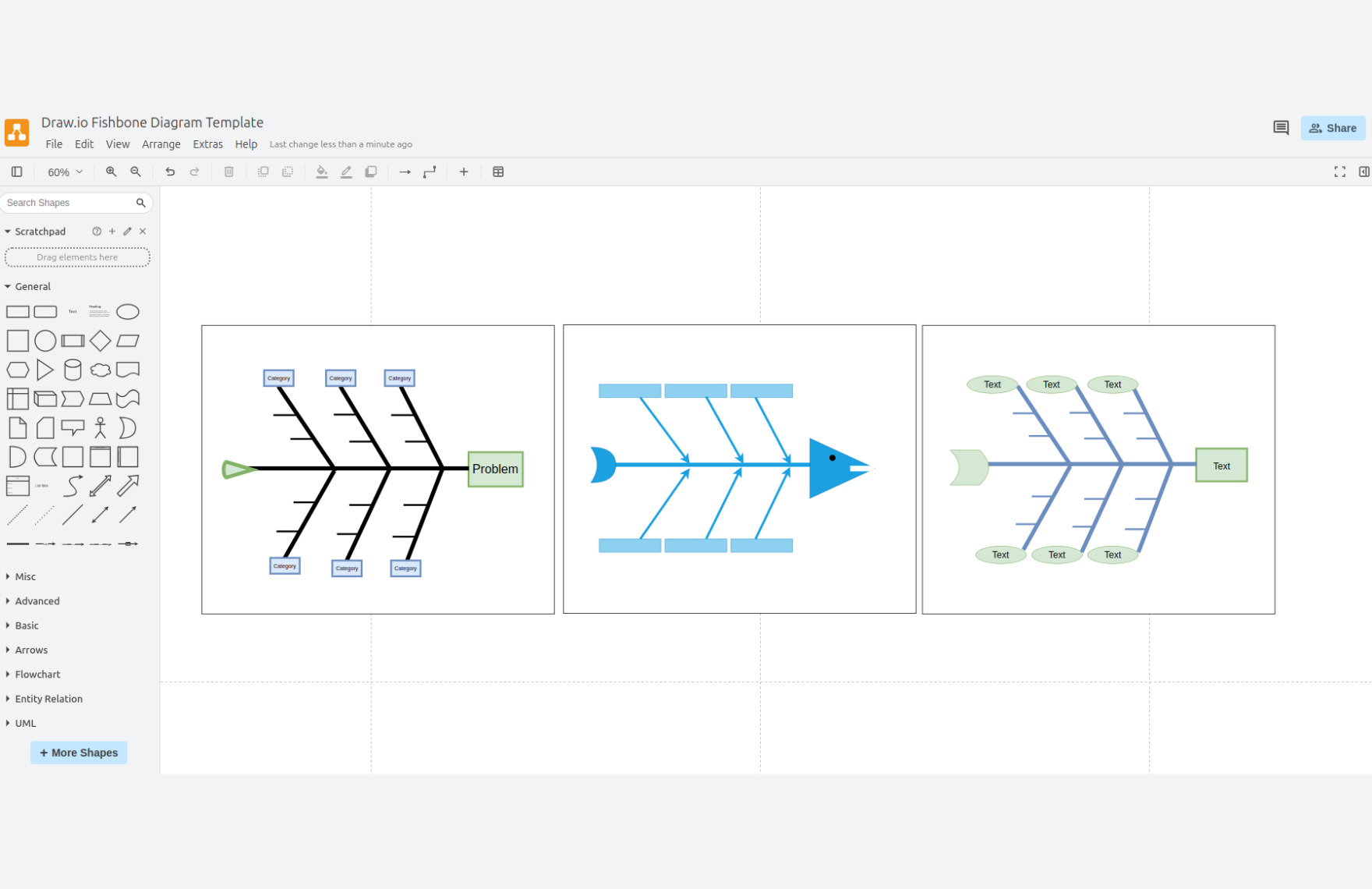Click the undo arrow icon
1372x889 pixels.
pyautogui.click(x=170, y=172)
